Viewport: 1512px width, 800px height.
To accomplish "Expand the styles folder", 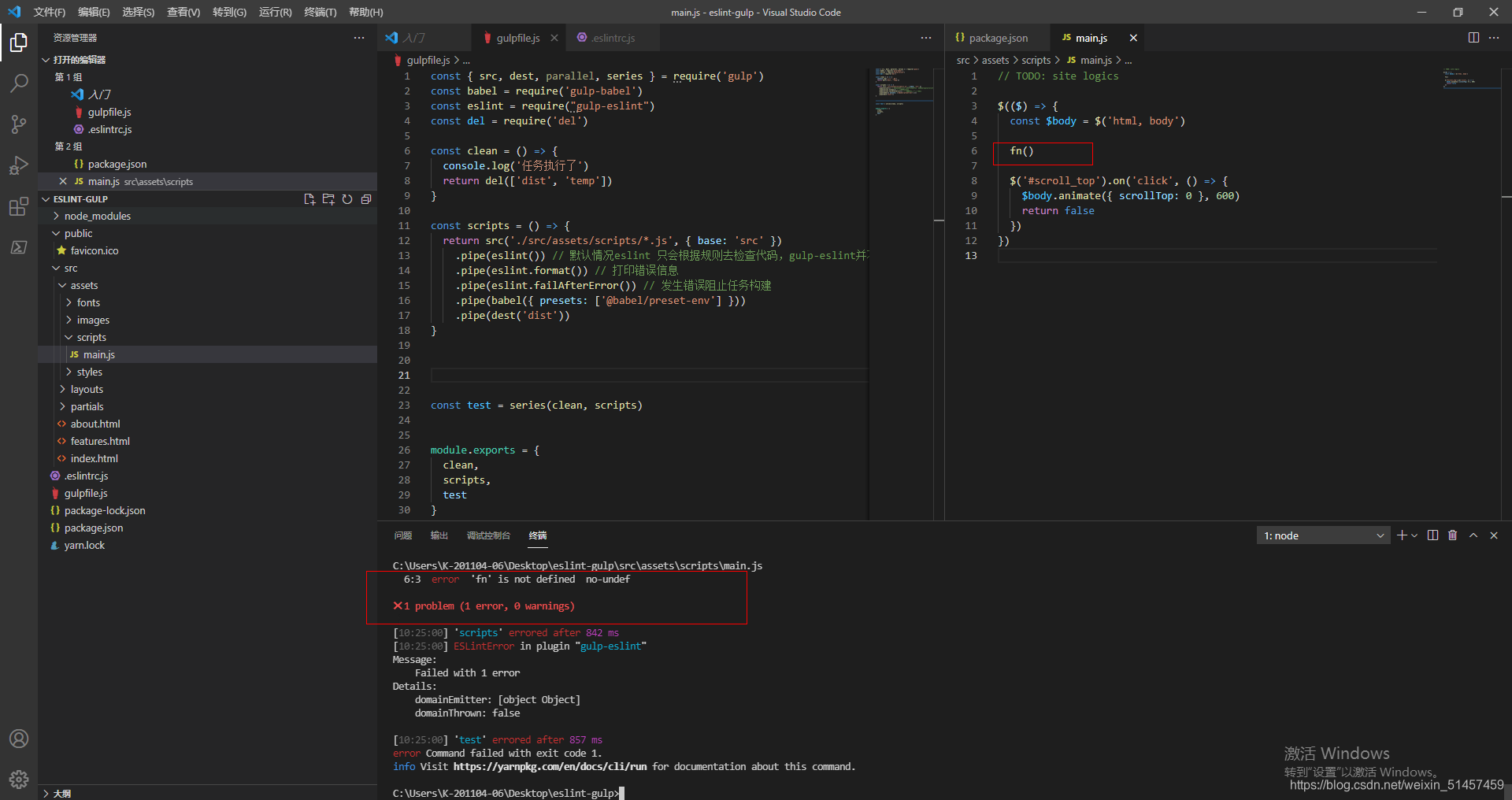I will tap(207, 372).
